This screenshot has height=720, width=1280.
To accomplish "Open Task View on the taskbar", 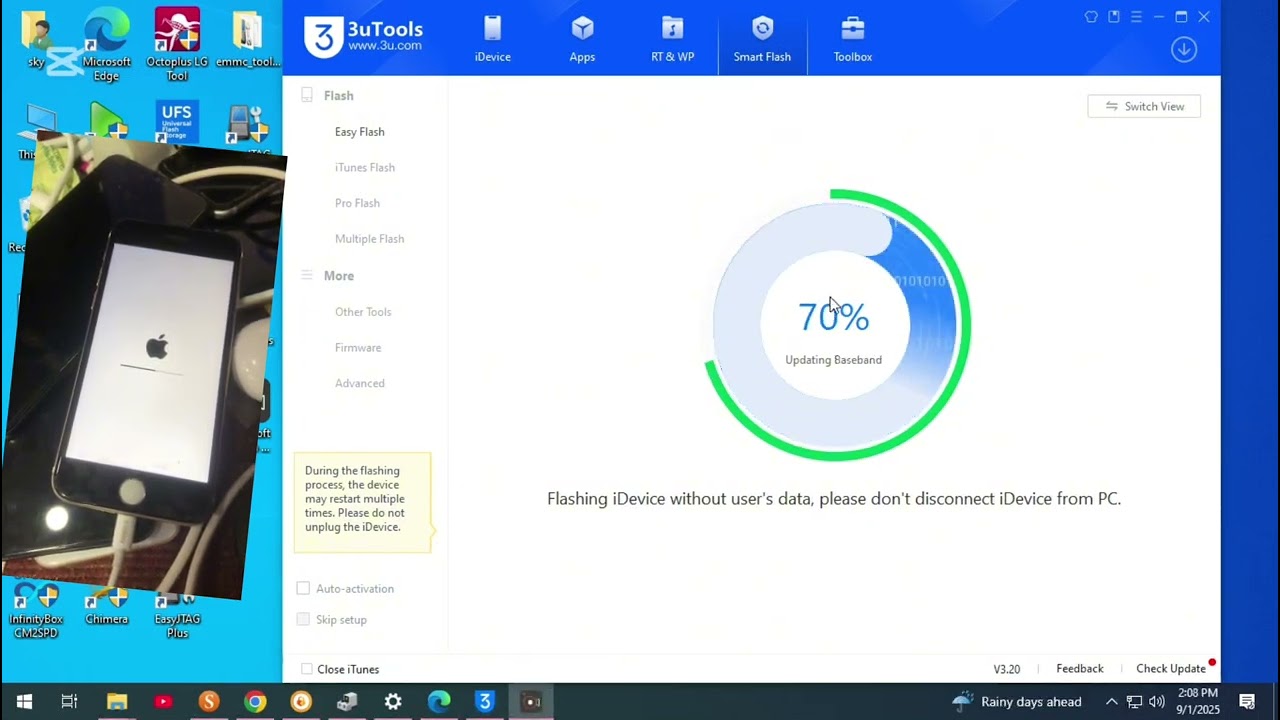I will pos(69,702).
